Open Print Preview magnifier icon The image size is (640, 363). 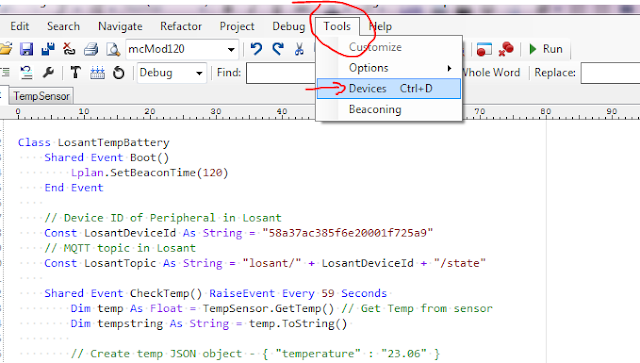(113, 49)
